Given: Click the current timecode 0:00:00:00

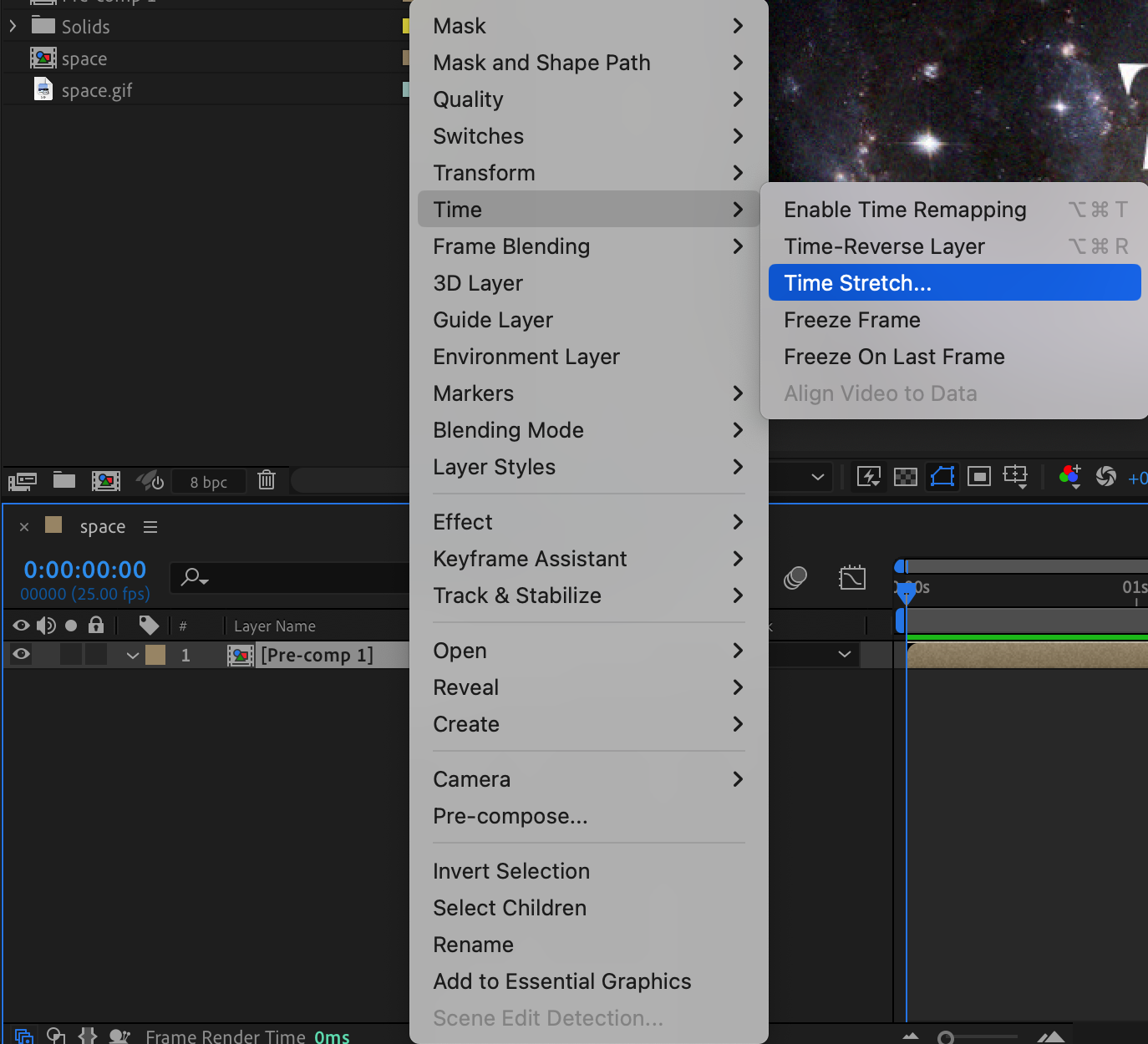Looking at the screenshot, I should point(85,570).
